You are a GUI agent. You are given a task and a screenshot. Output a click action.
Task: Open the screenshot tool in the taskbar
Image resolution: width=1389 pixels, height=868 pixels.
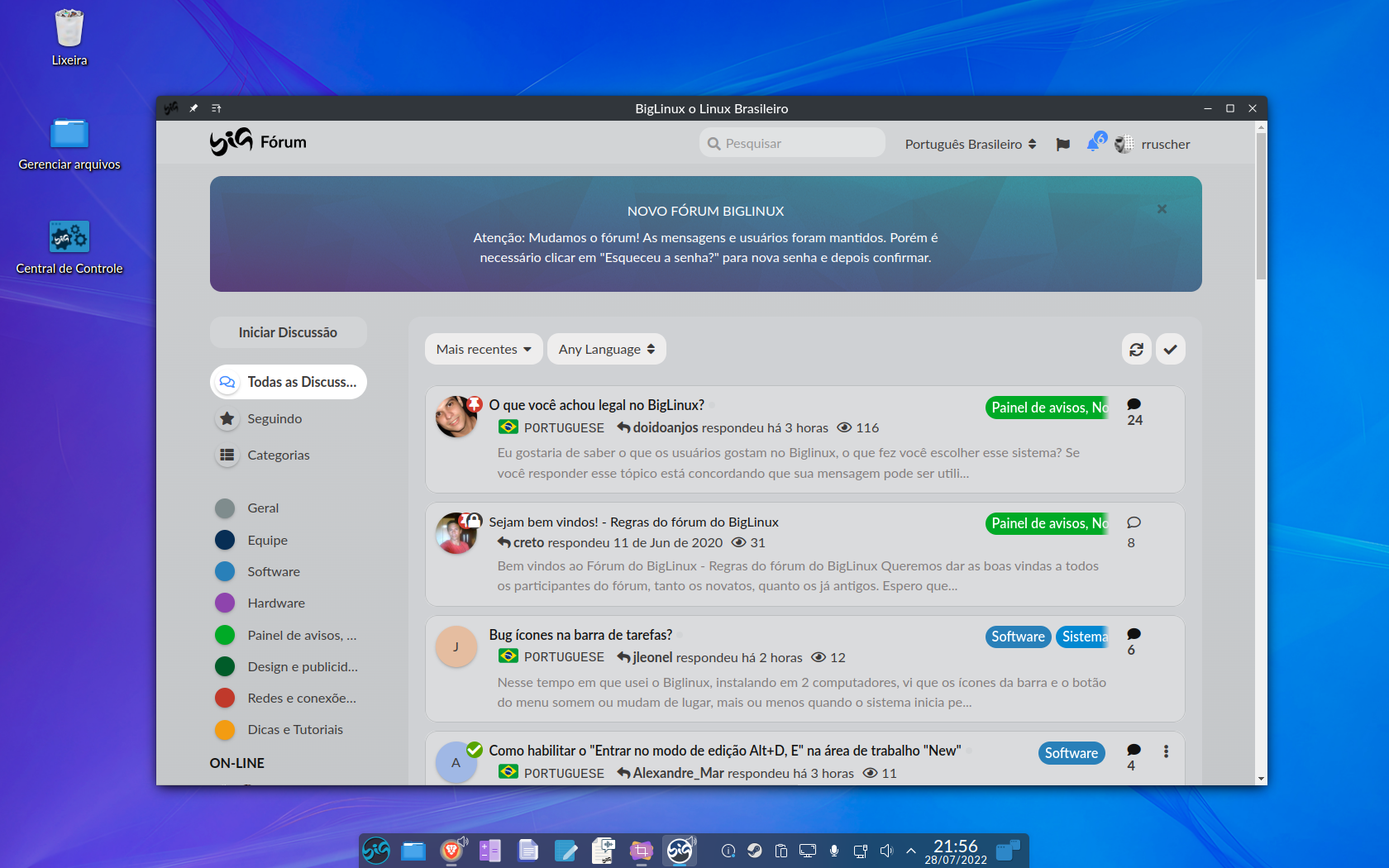[642, 850]
